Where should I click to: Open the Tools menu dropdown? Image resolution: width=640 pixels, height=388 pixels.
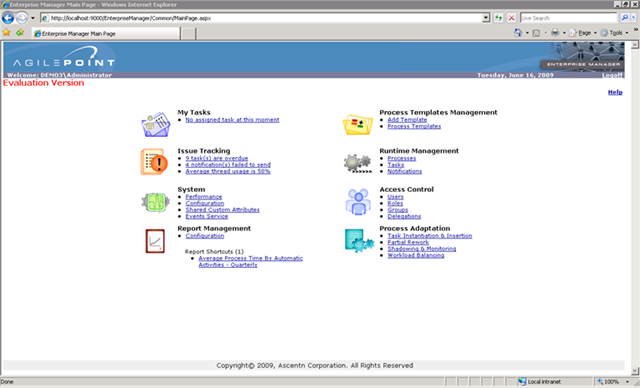(x=614, y=33)
